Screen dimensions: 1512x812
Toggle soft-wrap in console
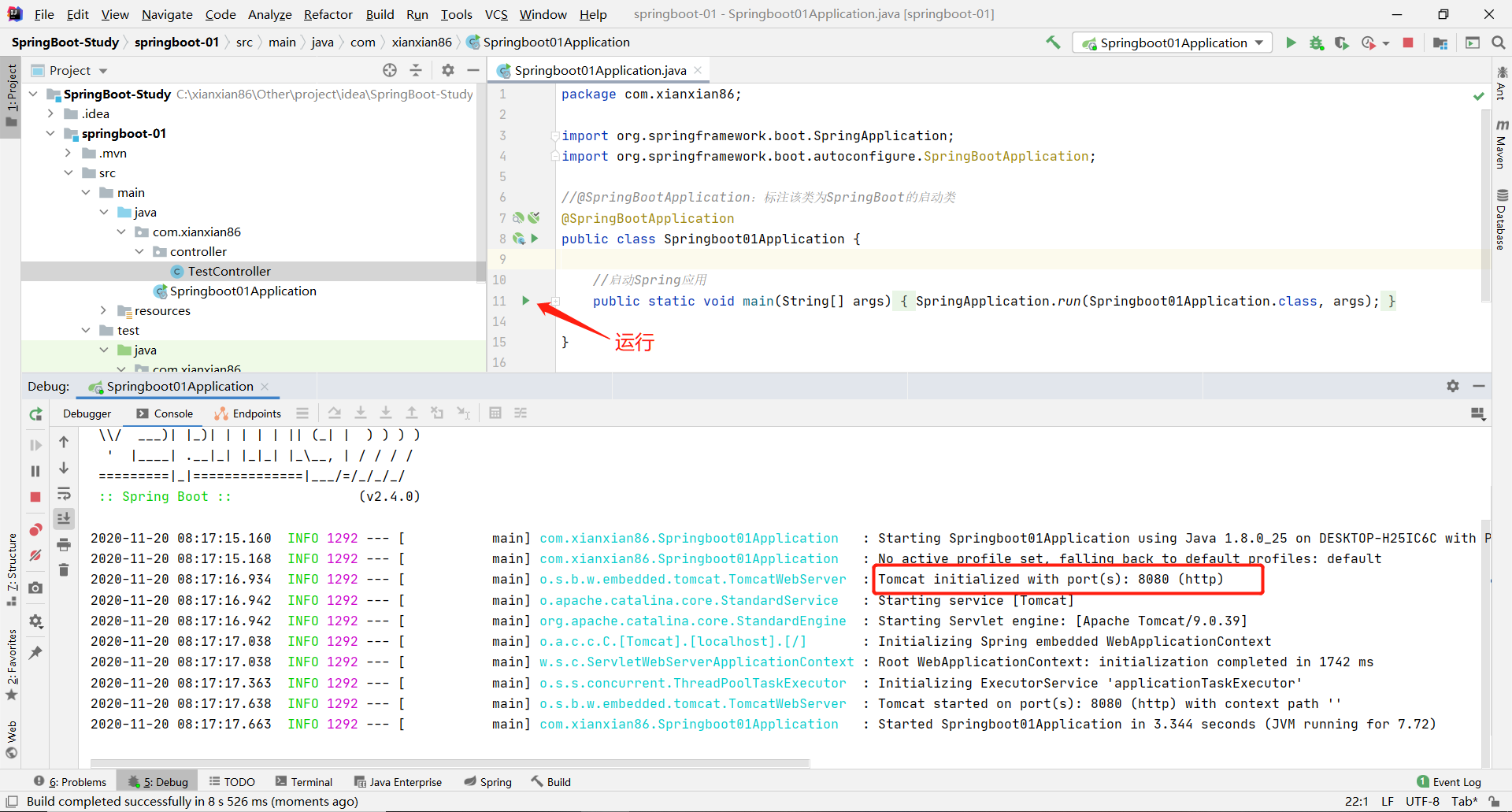[64, 494]
